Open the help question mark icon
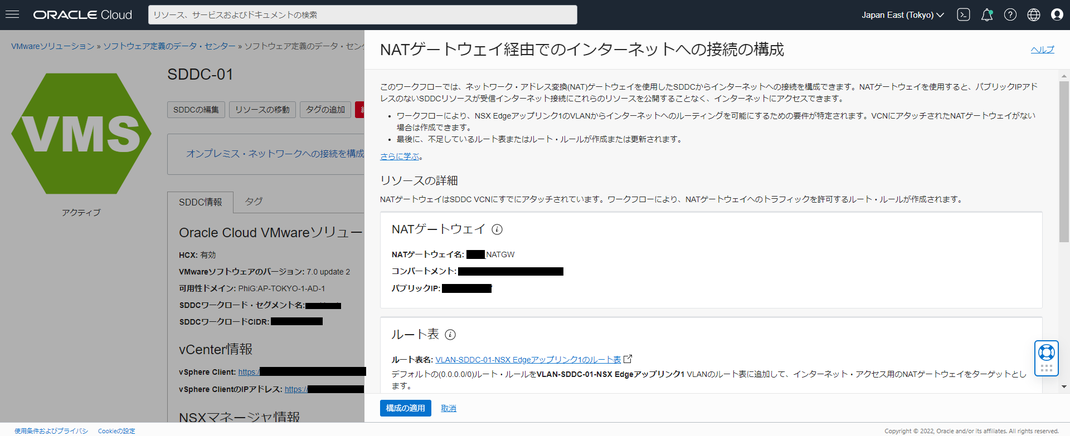This screenshot has width=1070, height=436. (1010, 14)
